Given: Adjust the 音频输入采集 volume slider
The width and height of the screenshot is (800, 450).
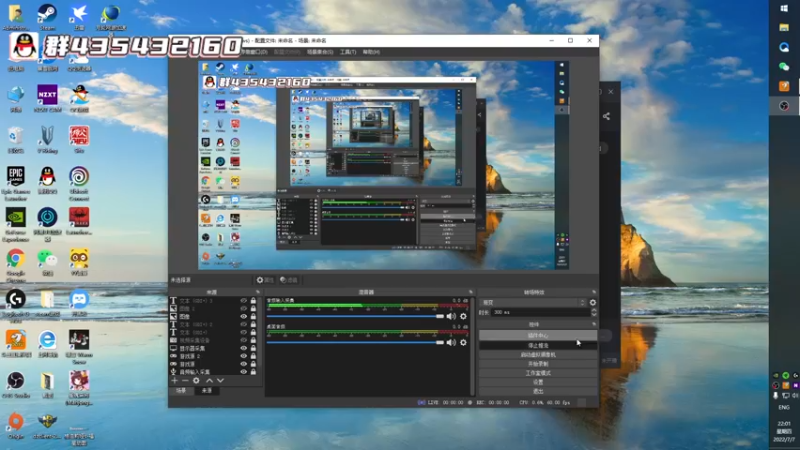Looking at the screenshot, I should click(356, 316).
